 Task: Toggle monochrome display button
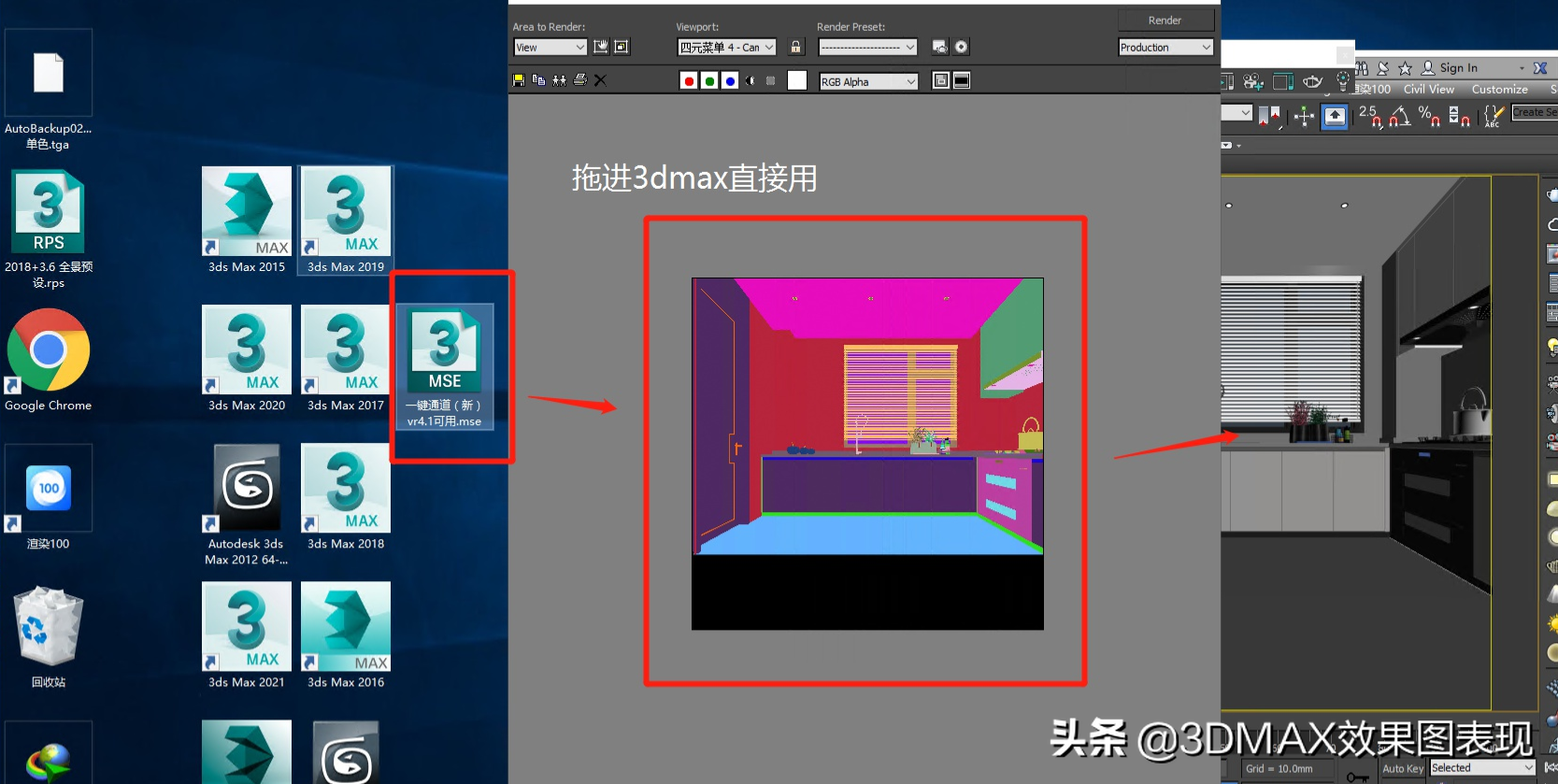[771, 81]
